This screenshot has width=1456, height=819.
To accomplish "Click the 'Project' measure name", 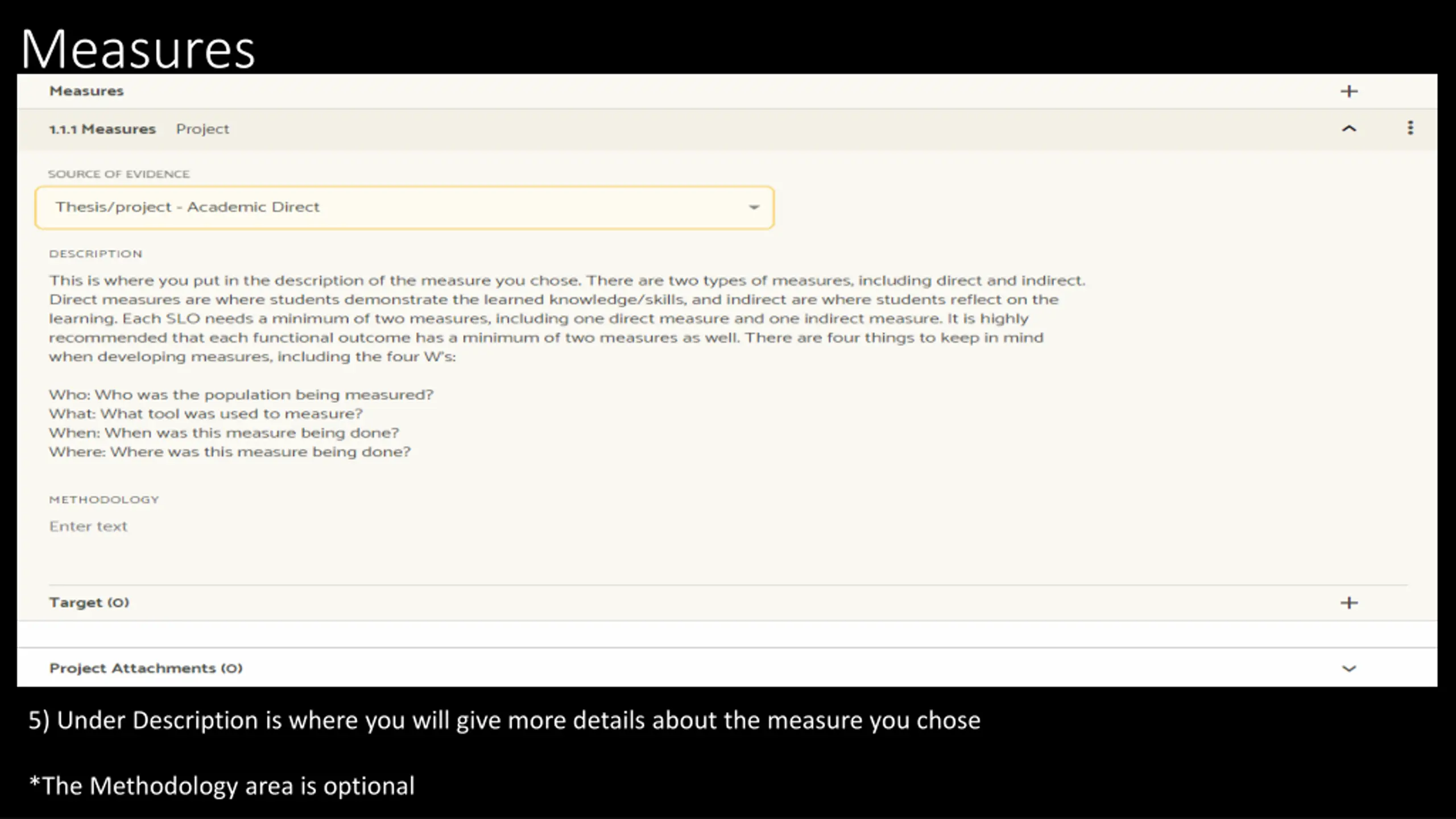I will tap(202, 129).
